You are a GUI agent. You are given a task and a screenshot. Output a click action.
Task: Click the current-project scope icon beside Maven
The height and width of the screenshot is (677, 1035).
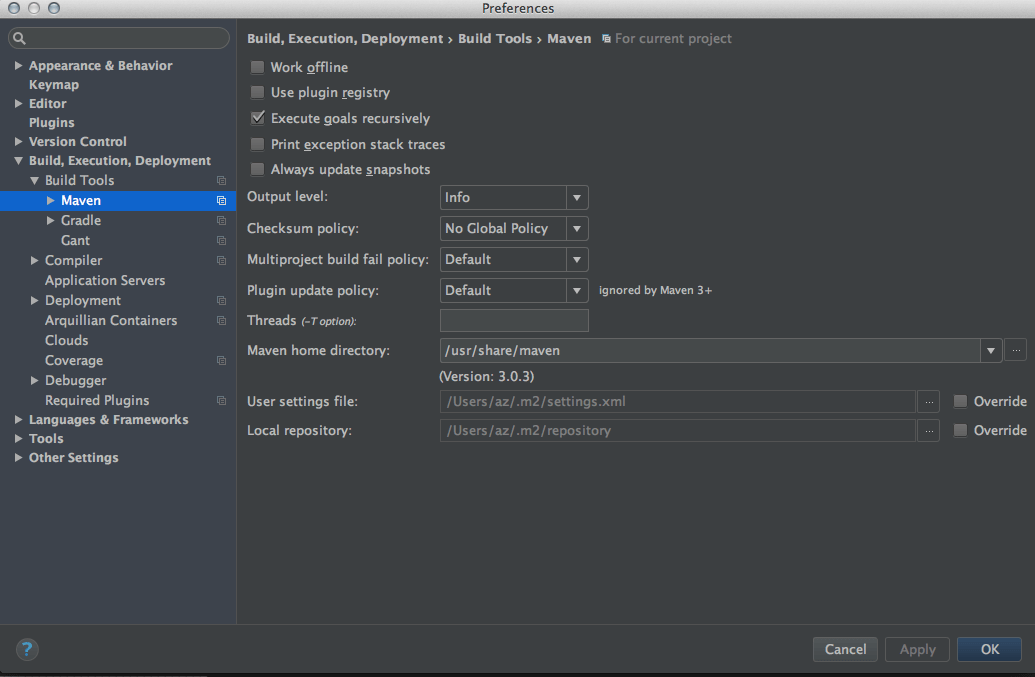(x=221, y=200)
